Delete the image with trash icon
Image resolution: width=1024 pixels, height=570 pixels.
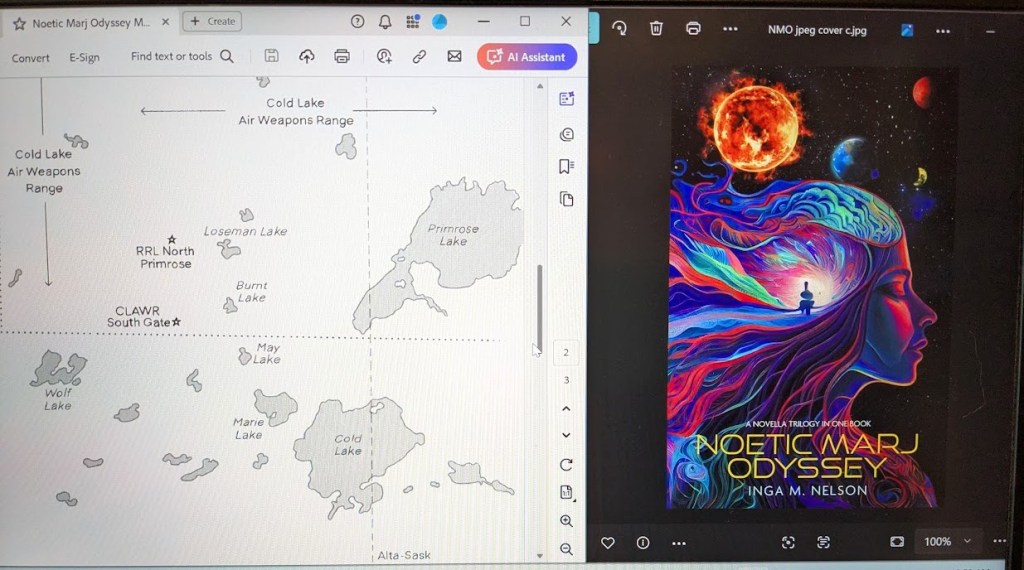click(x=656, y=29)
